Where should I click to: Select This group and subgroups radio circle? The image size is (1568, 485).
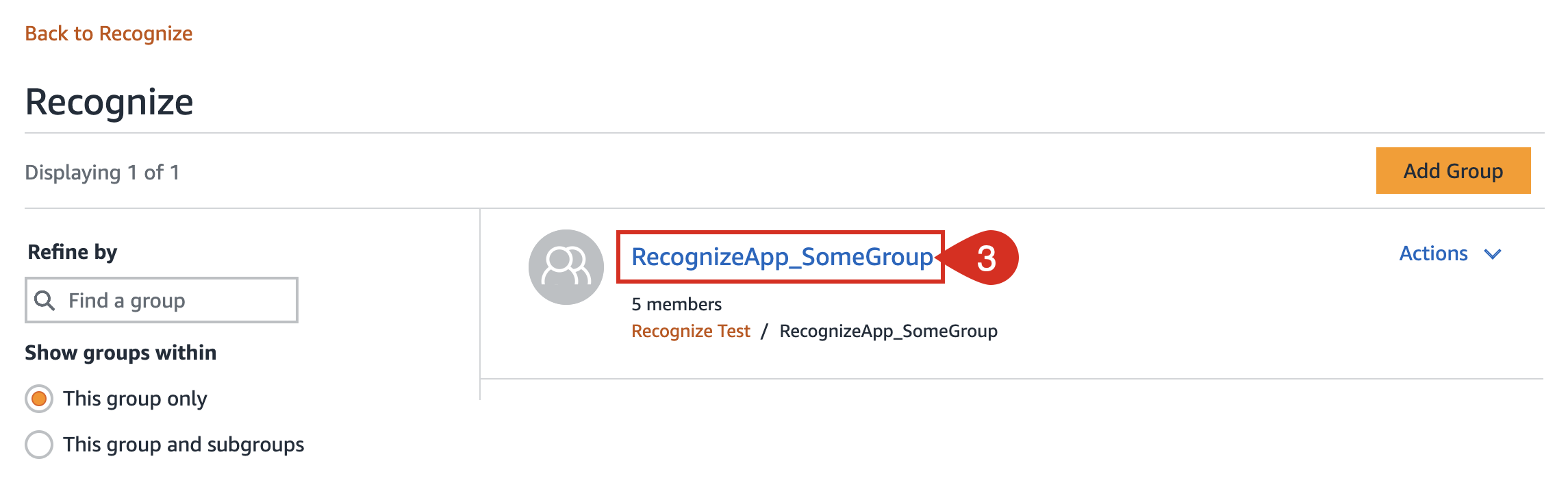[39, 445]
